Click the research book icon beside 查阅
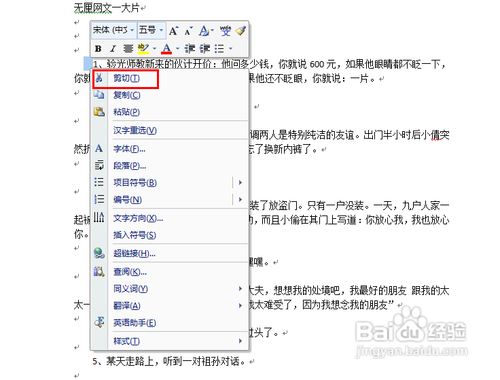500x380 pixels. (x=99, y=272)
